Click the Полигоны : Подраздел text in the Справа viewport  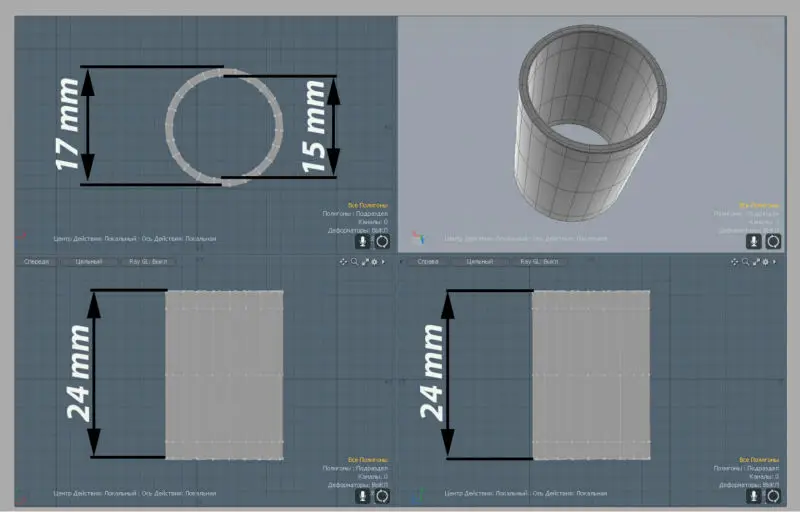point(746,468)
